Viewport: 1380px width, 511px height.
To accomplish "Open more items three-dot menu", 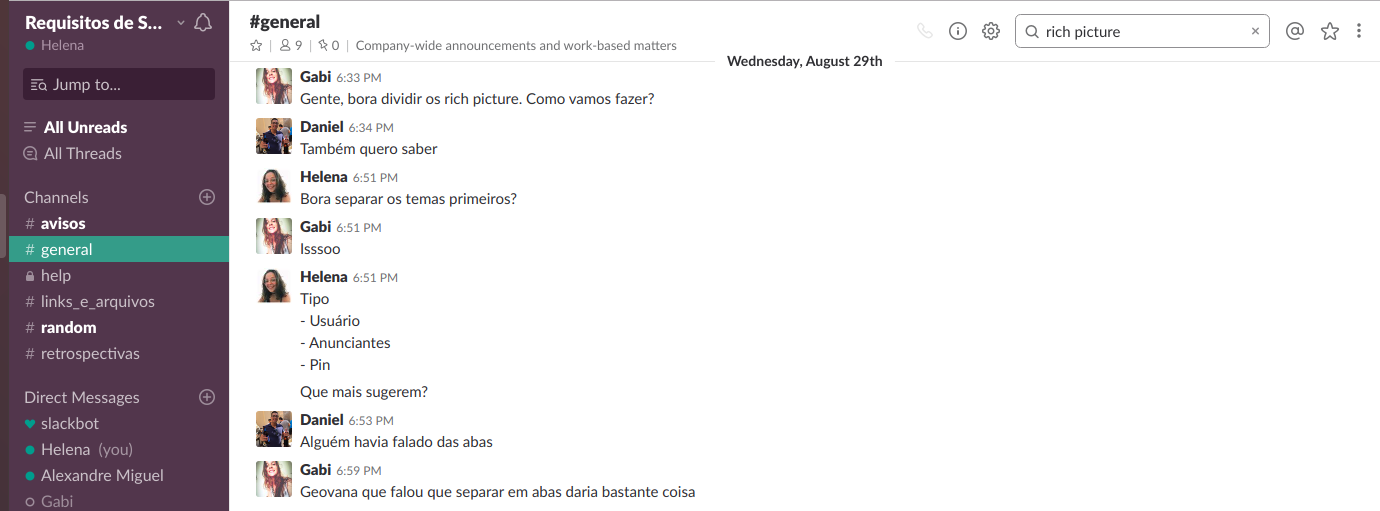I will click(1359, 31).
